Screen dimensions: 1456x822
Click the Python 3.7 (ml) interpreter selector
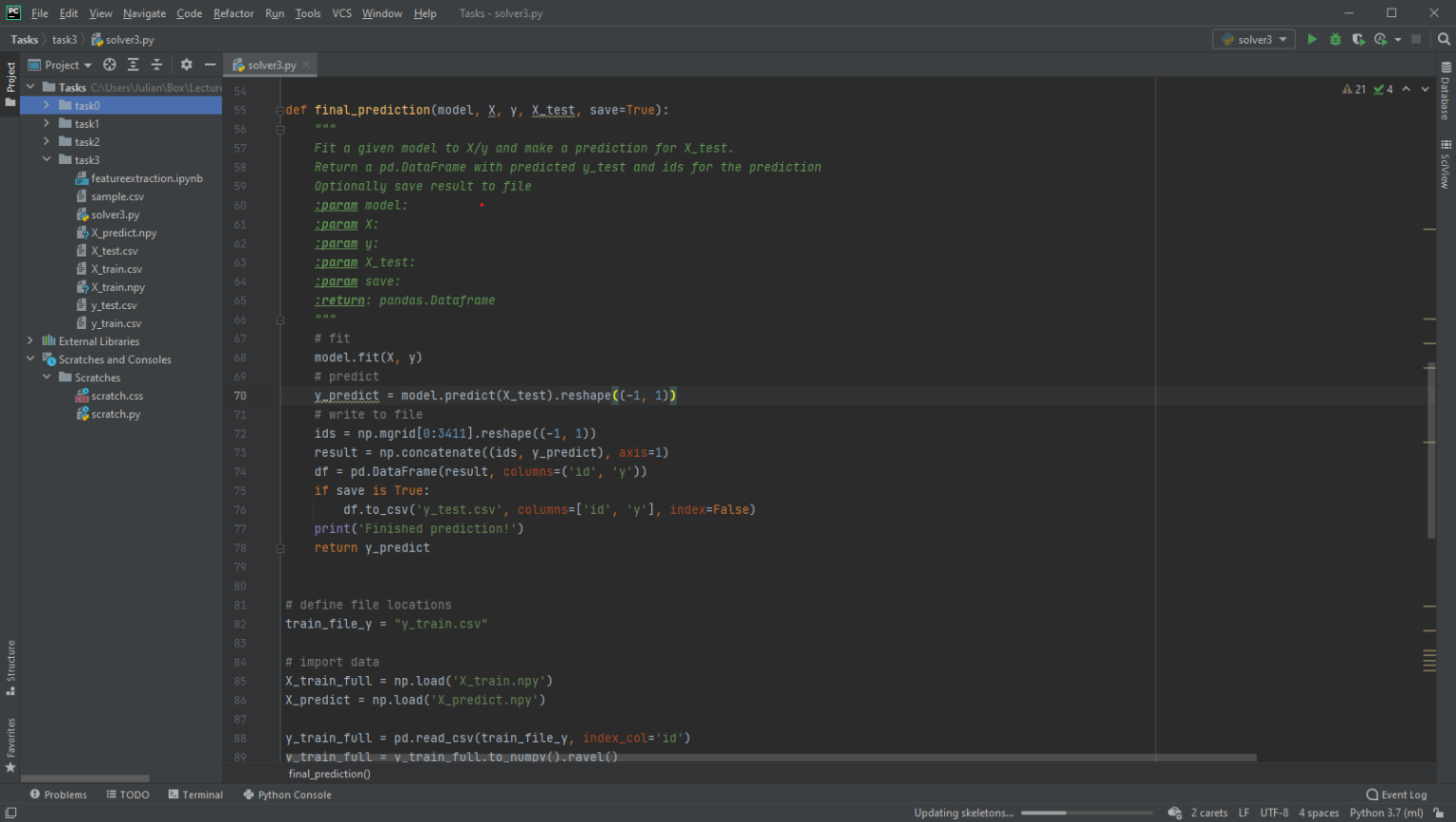1386,813
